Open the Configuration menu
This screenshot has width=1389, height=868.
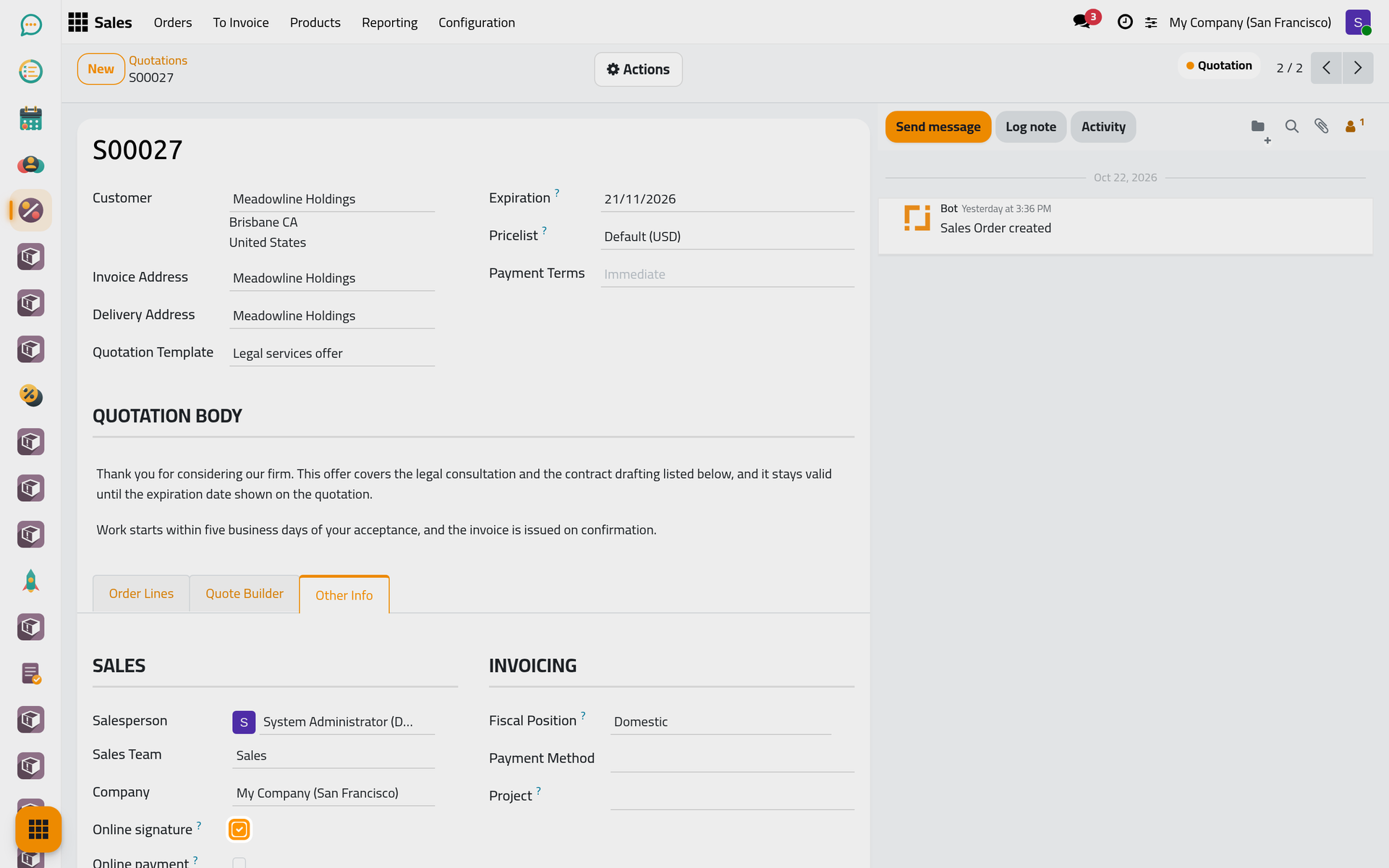(477, 22)
